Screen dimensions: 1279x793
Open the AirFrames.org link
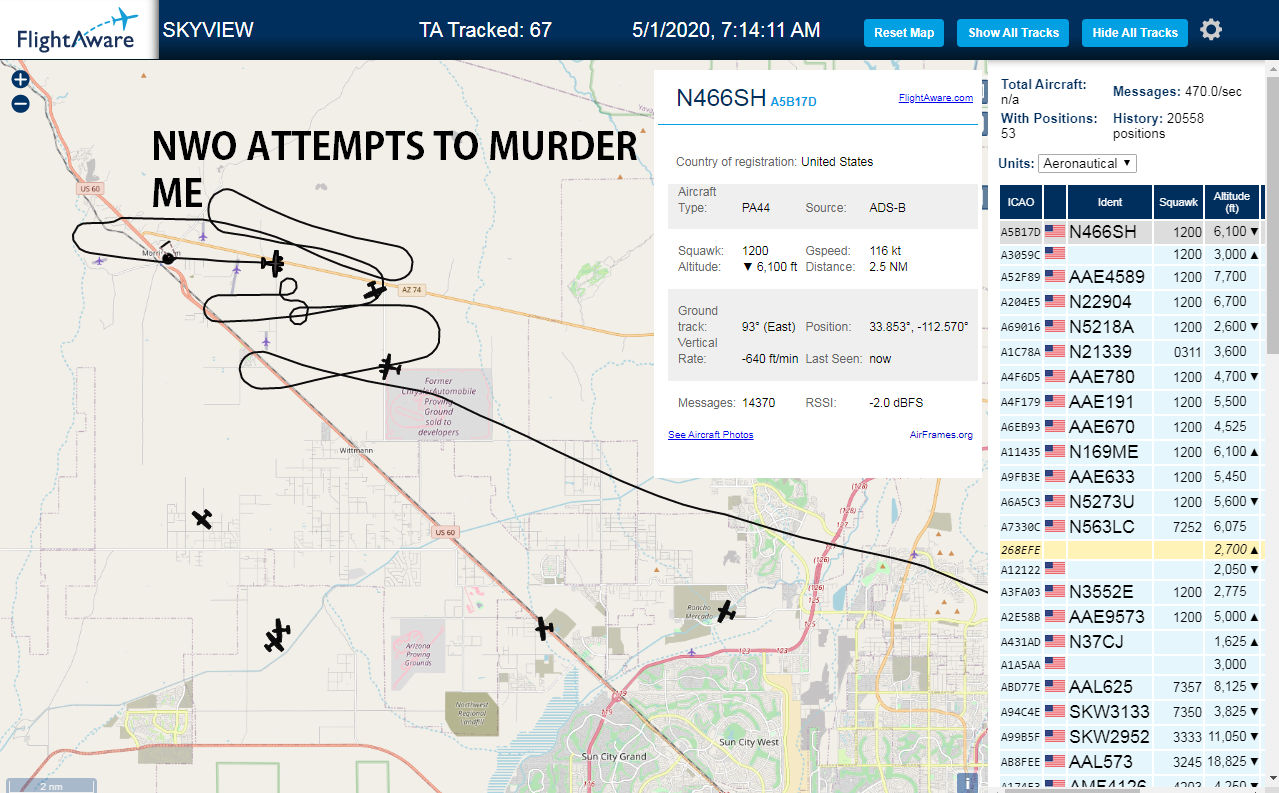(941, 435)
